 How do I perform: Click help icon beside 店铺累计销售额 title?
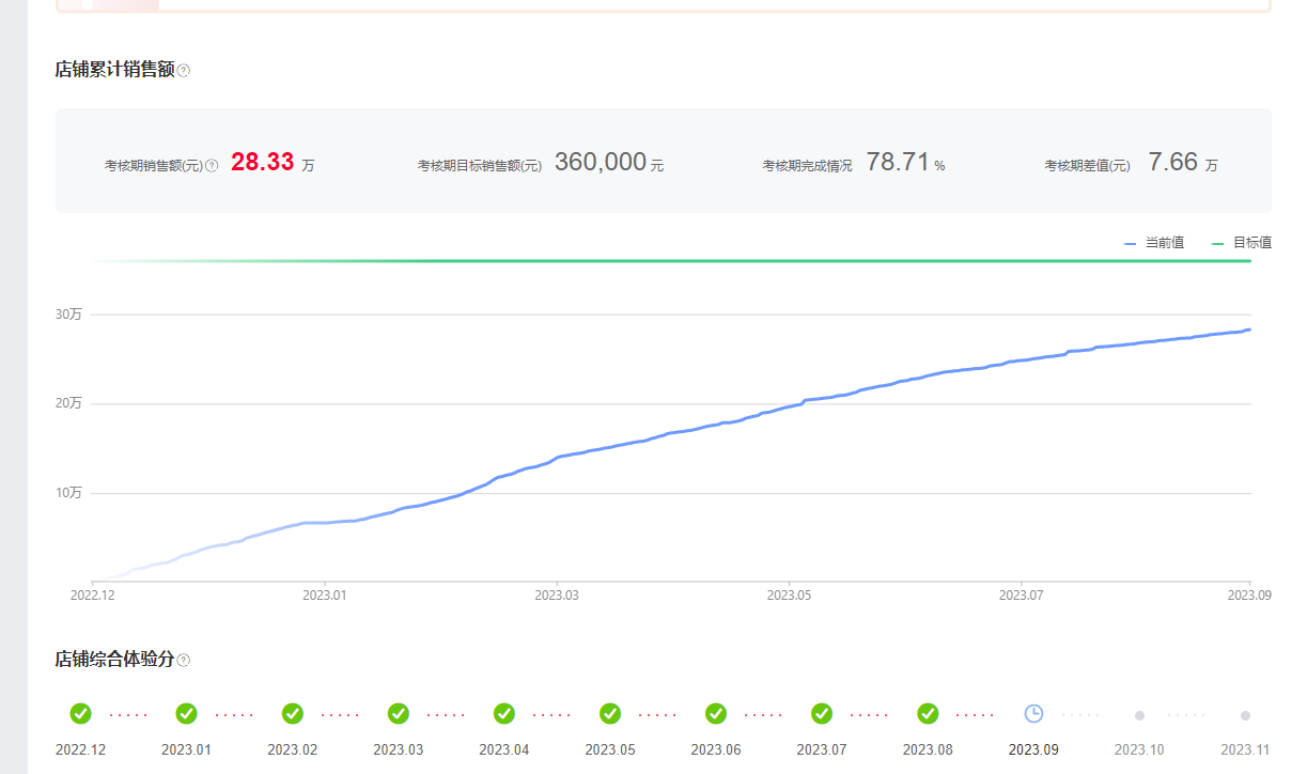[184, 71]
